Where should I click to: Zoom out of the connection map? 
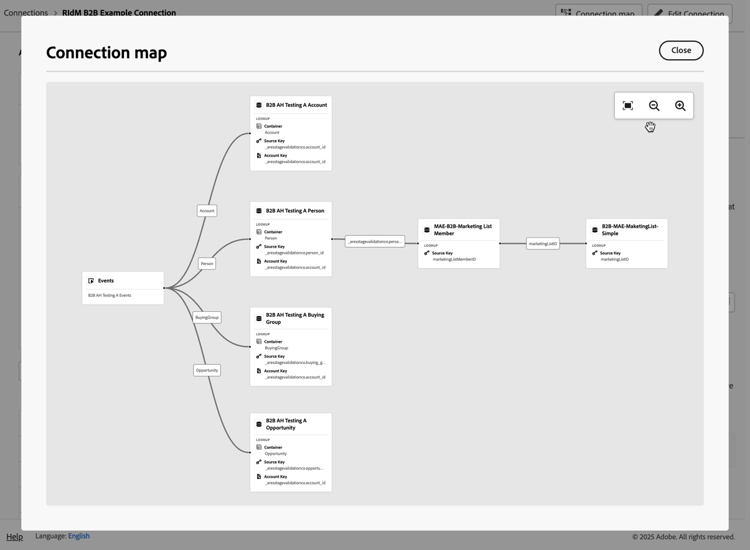654,106
